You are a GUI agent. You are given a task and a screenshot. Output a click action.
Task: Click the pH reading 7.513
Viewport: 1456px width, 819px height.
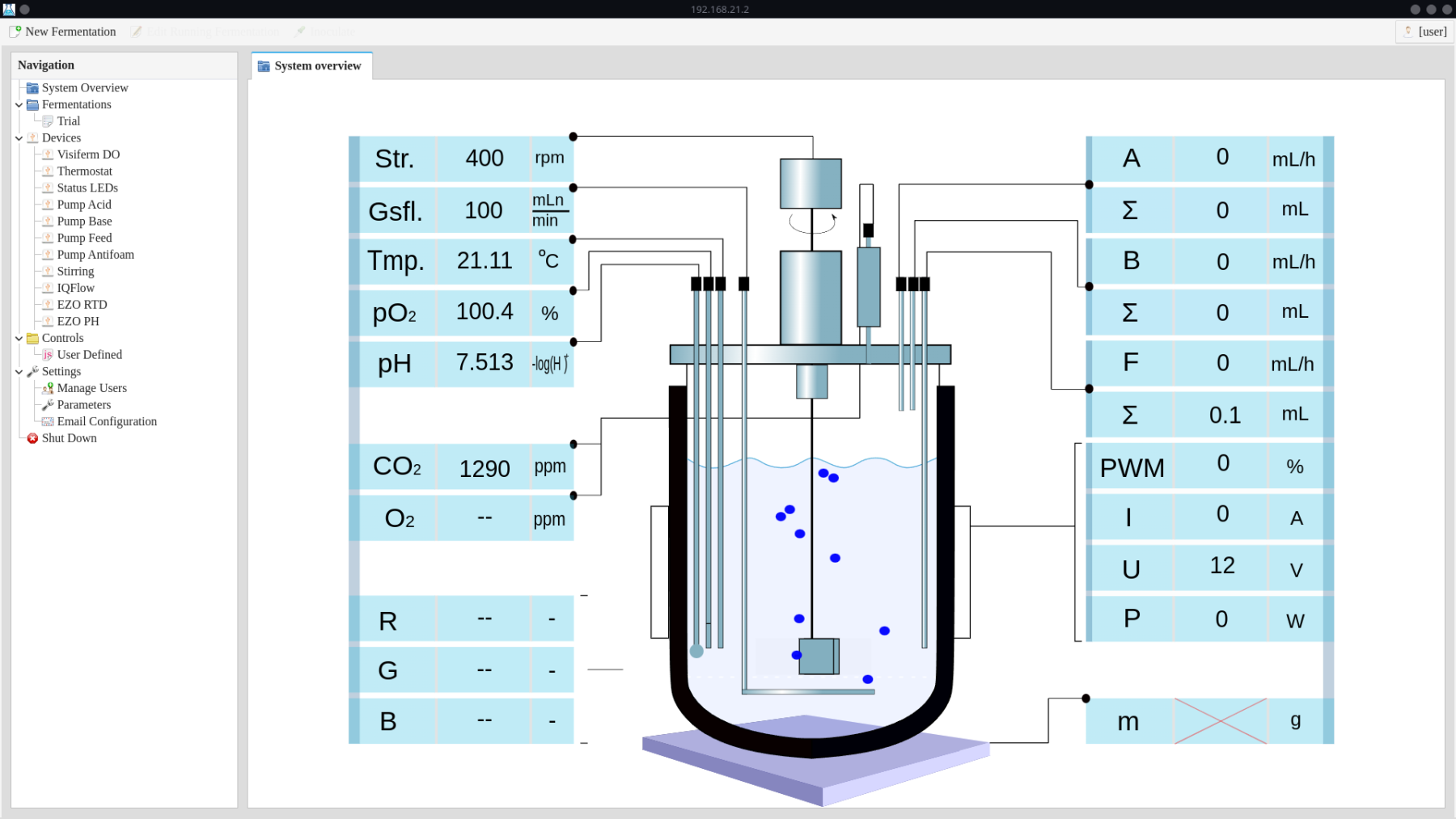pyautogui.click(x=484, y=362)
